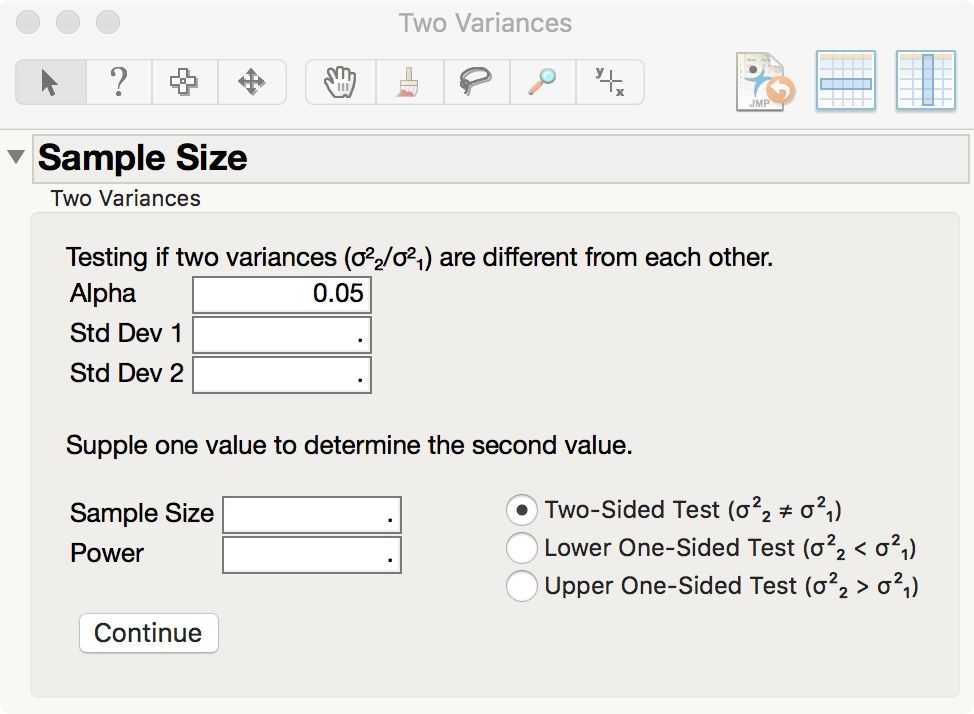The height and width of the screenshot is (714, 974).
Task: Pick the scroller move tool
Action: [x=251, y=82]
